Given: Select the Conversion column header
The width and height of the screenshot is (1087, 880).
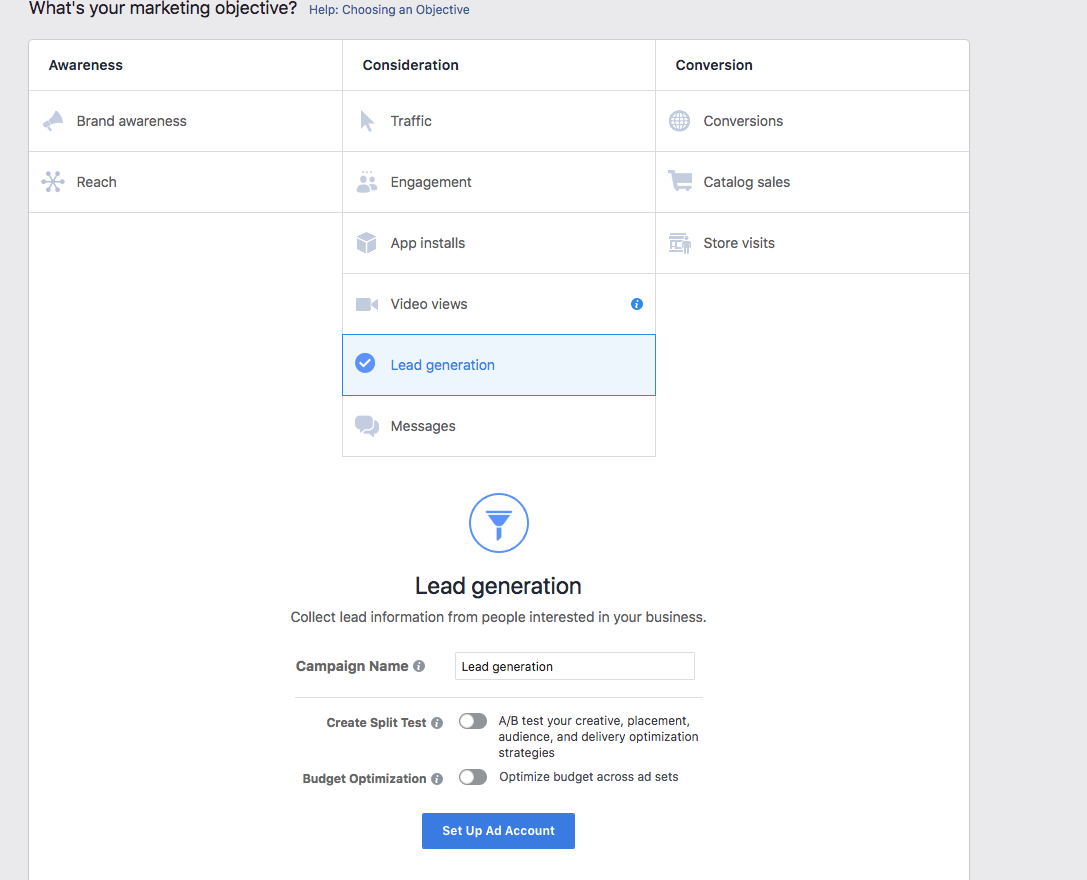Looking at the screenshot, I should coord(713,64).
